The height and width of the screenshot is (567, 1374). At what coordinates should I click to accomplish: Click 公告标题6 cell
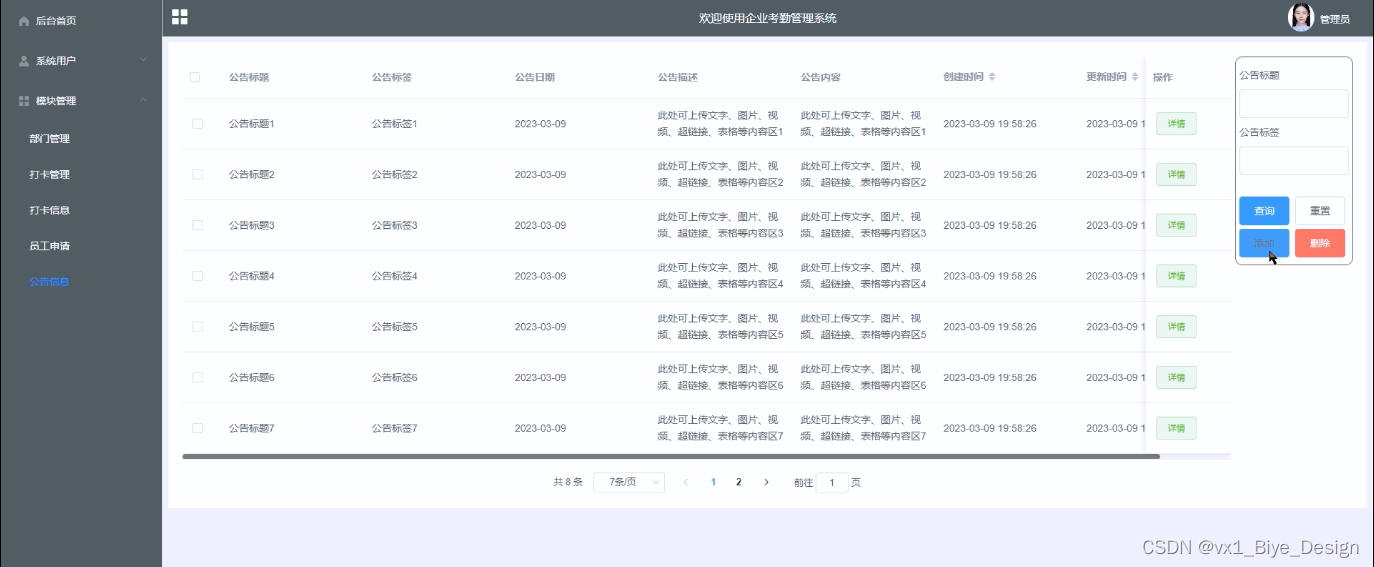[251, 377]
